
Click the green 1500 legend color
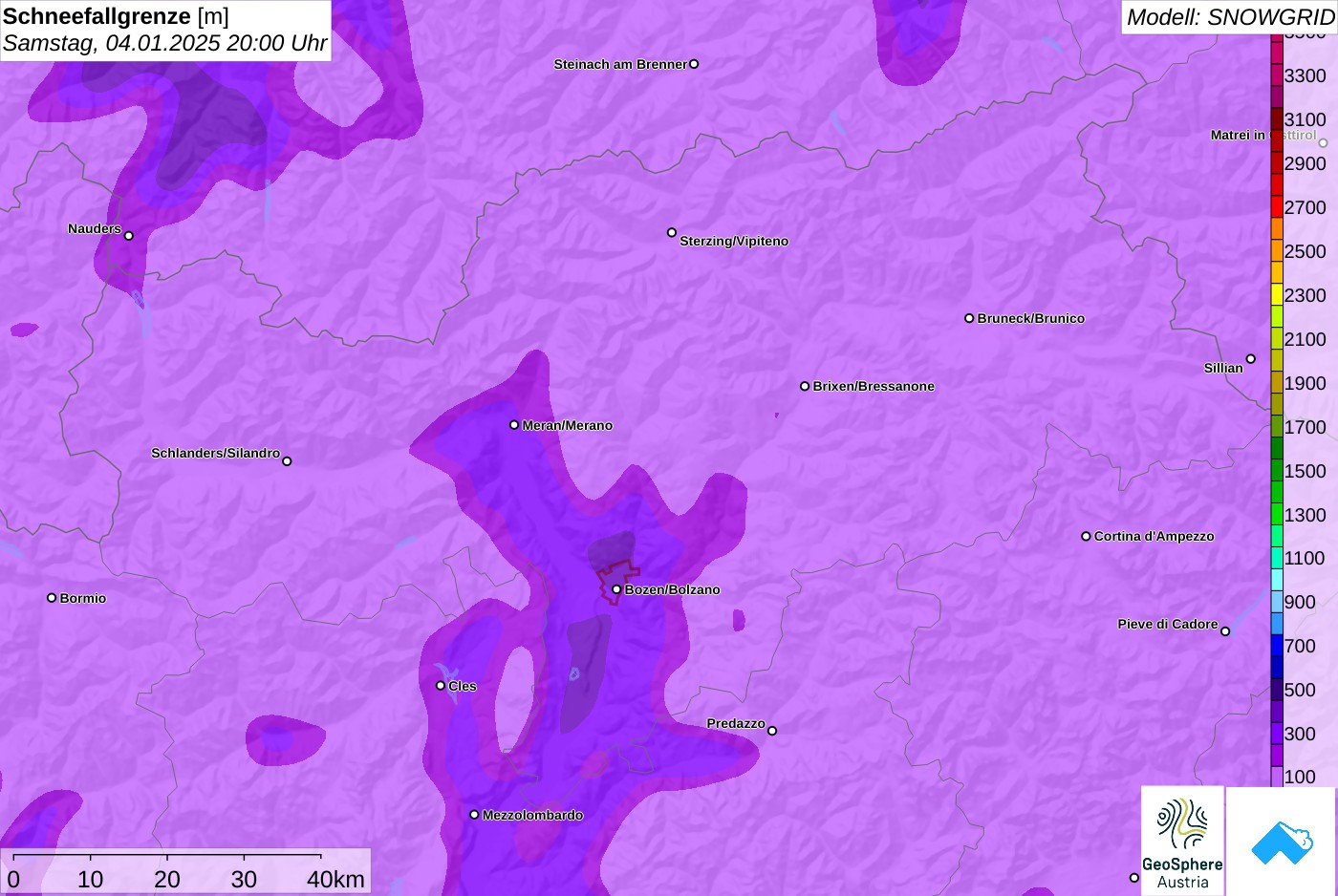(1277, 470)
